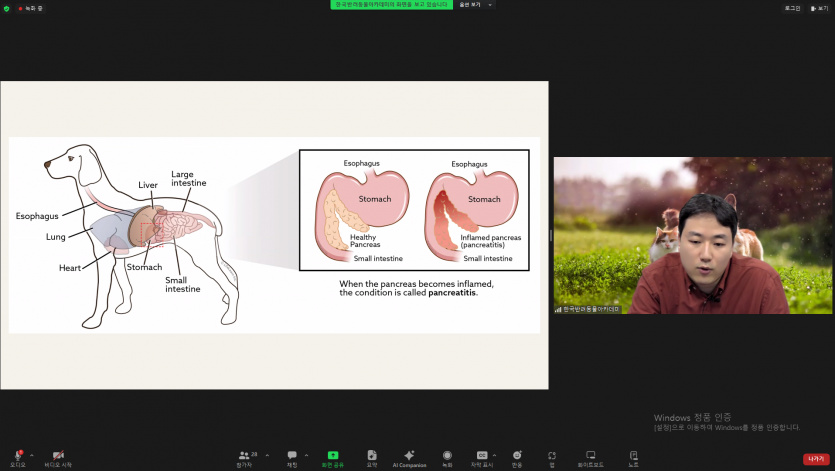Click the presenter name label with signal icon
This screenshot has height=471, width=835.
(587, 309)
